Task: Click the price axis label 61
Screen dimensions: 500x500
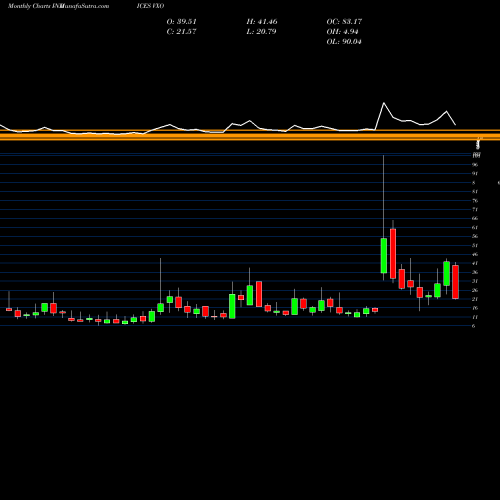Action: [475, 228]
